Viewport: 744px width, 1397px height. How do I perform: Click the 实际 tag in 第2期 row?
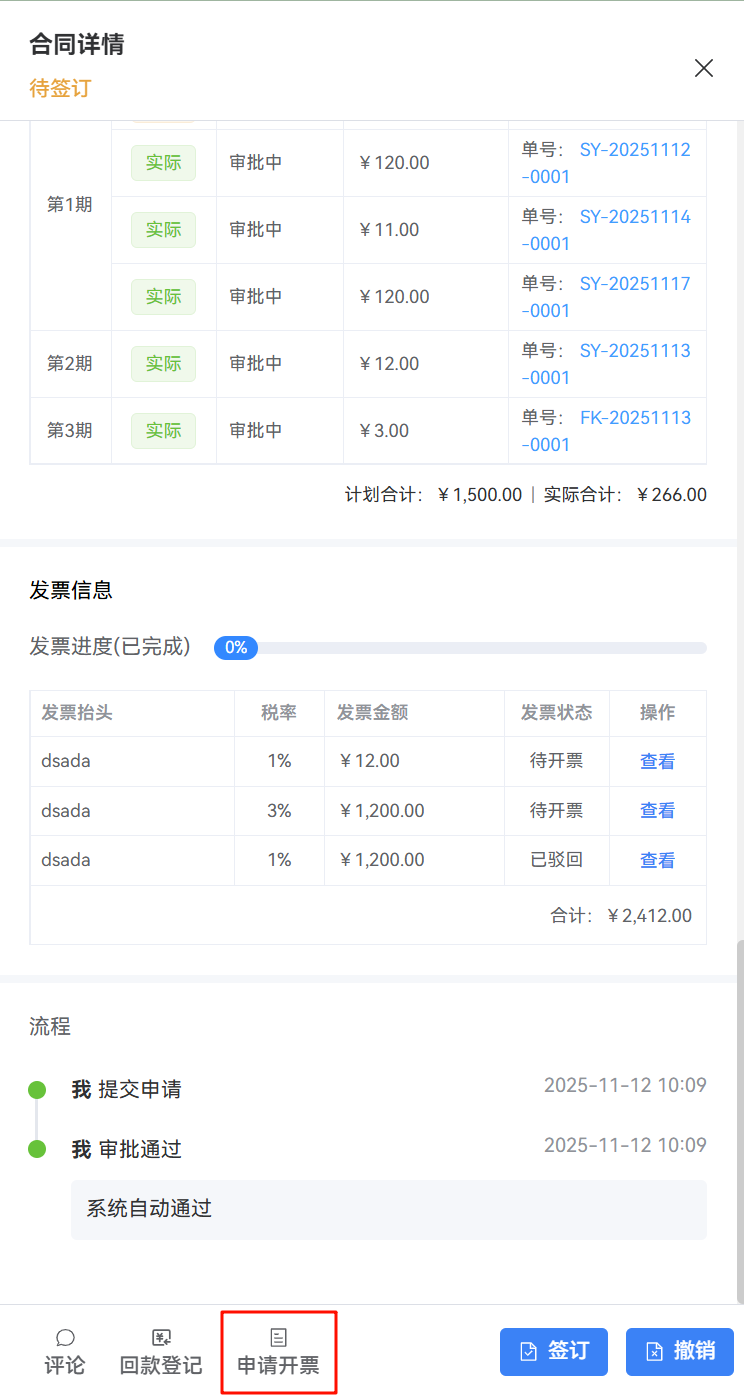[163, 364]
